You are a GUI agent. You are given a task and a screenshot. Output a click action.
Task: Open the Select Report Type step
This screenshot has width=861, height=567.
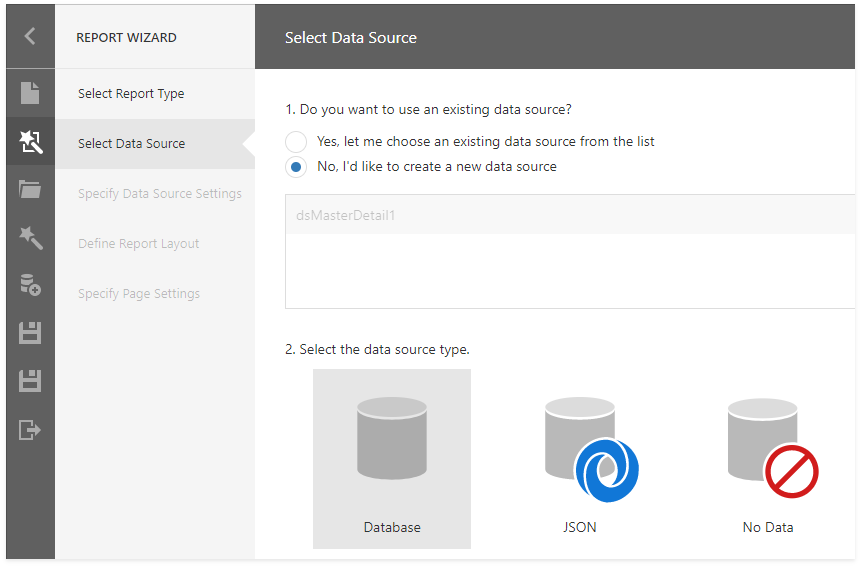pos(131,94)
